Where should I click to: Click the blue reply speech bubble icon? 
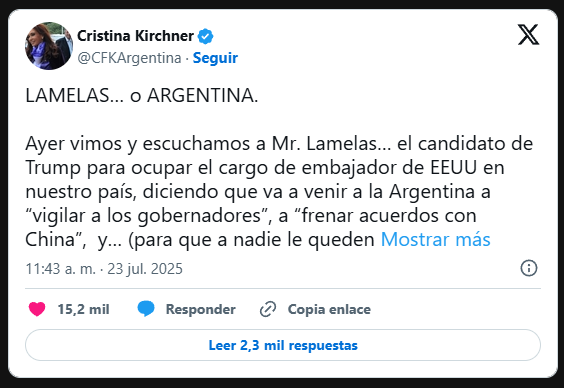146,309
